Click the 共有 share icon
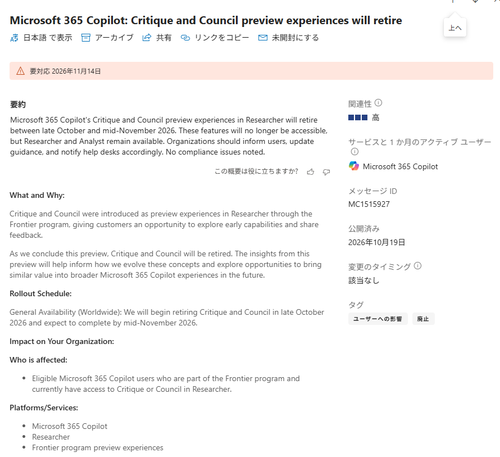Screen dimensions: 500x457 point(146,38)
